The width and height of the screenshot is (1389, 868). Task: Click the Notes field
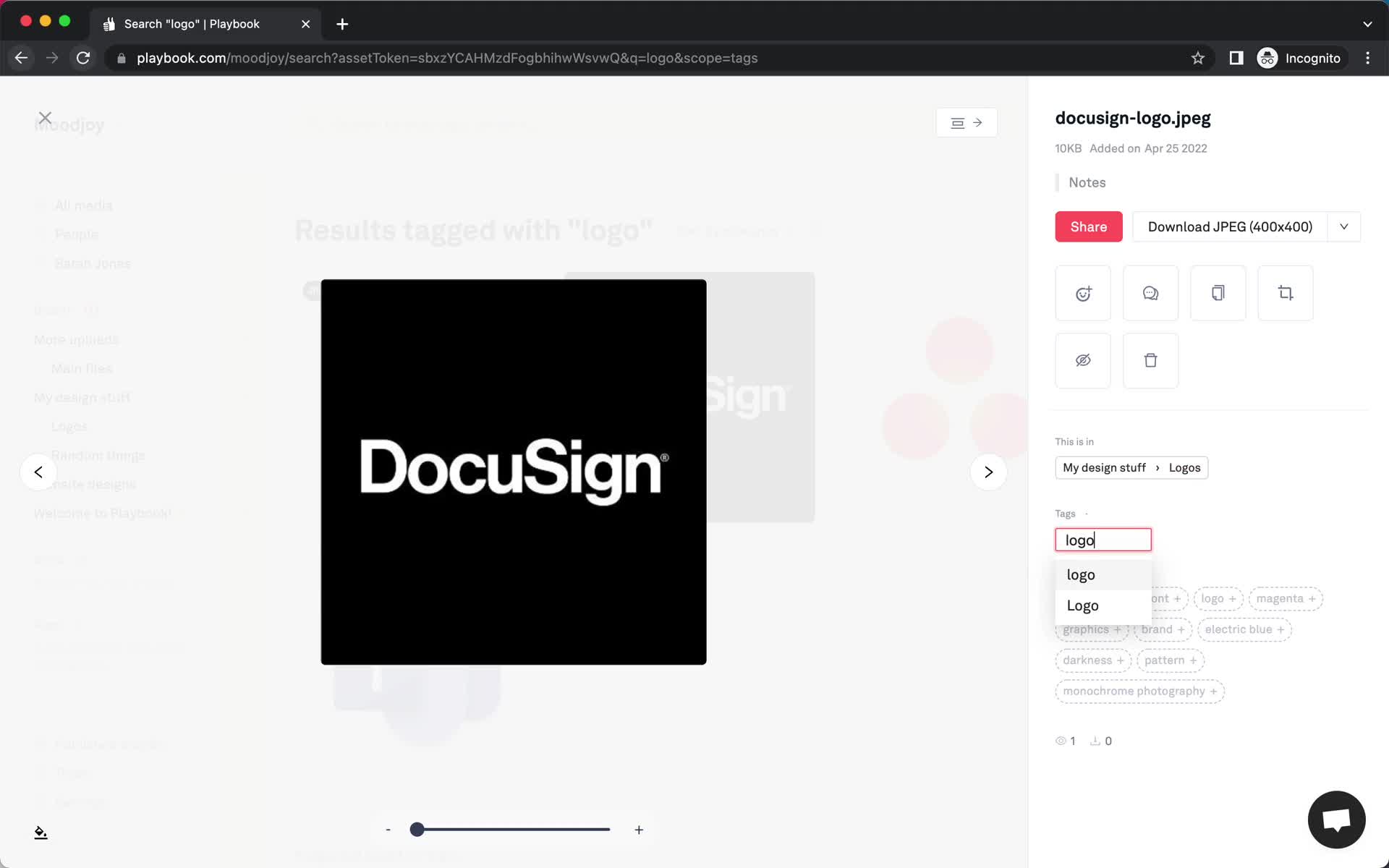click(x=1087, y=182)
